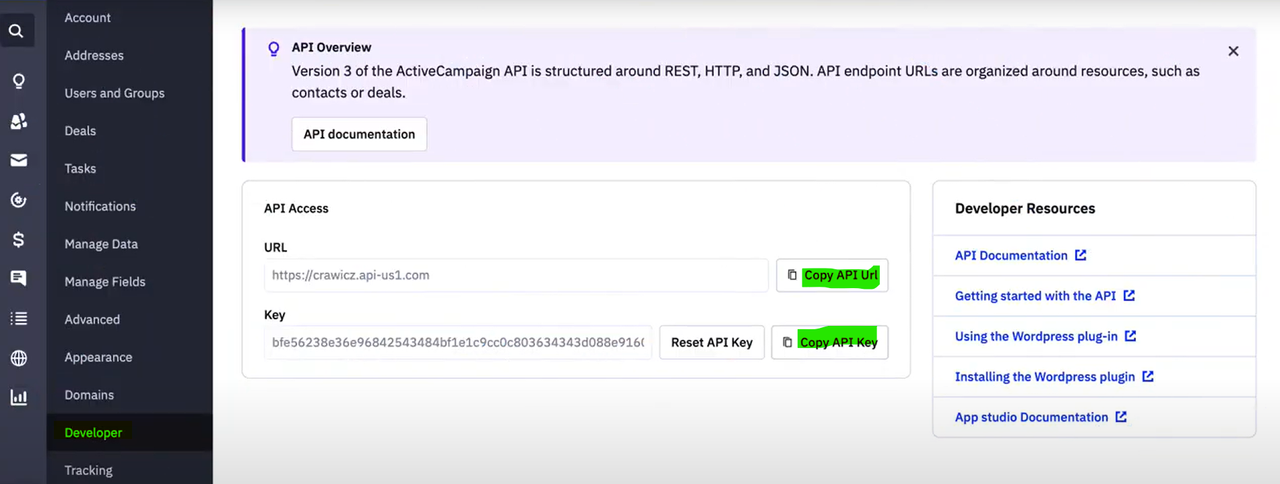Open Conversations chat bubble icon

18,278
